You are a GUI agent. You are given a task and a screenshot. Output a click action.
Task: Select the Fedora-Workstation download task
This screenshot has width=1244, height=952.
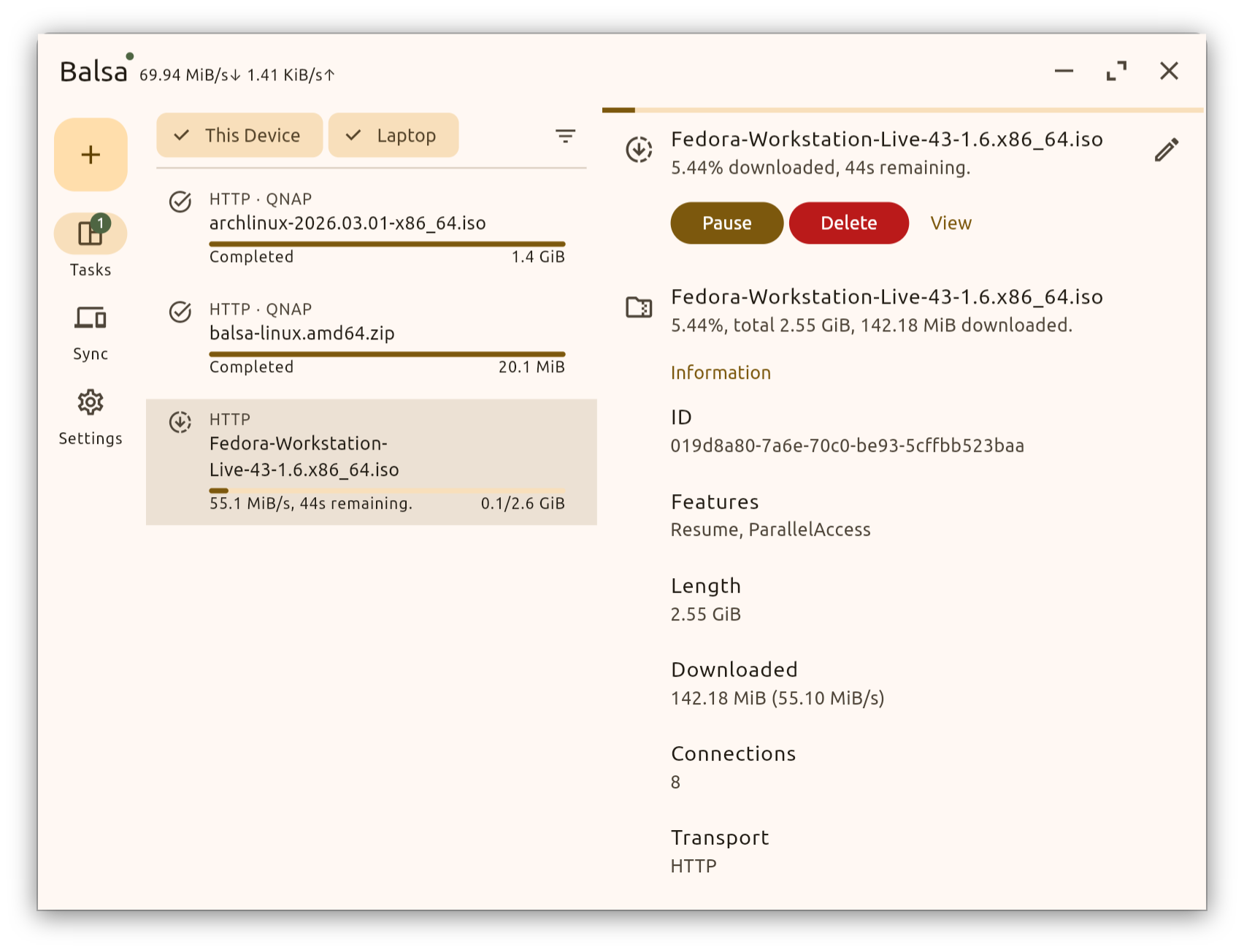(372, 461)
